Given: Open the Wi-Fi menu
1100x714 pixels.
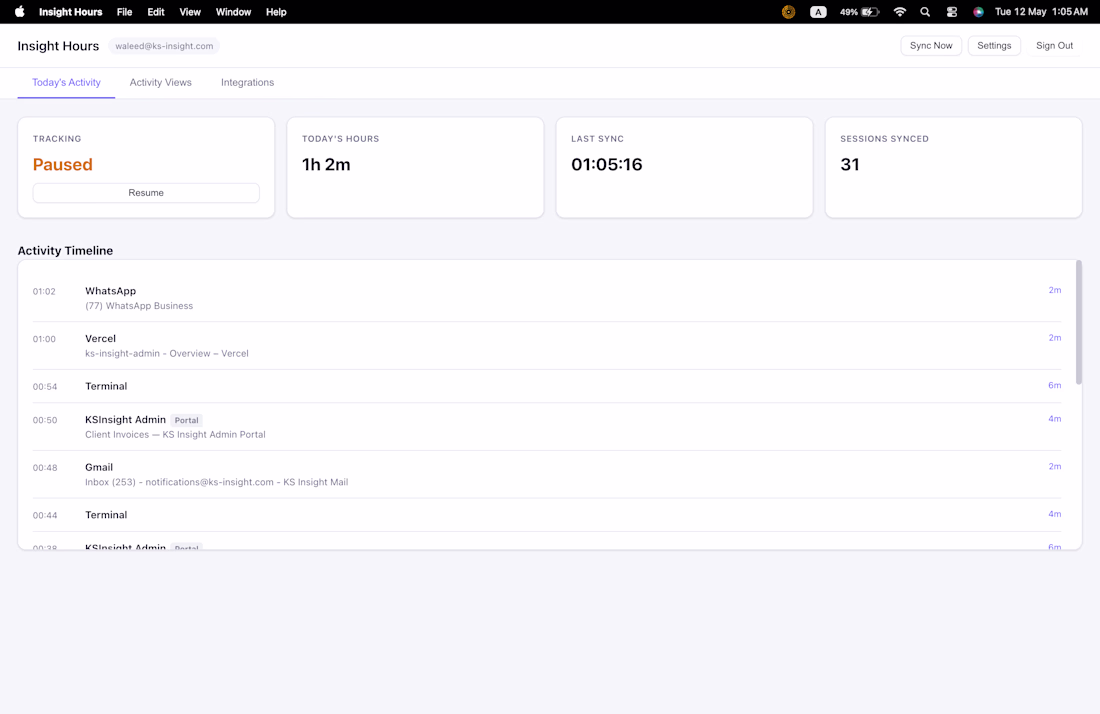Looking at the screenshot, I should (899, 12).
